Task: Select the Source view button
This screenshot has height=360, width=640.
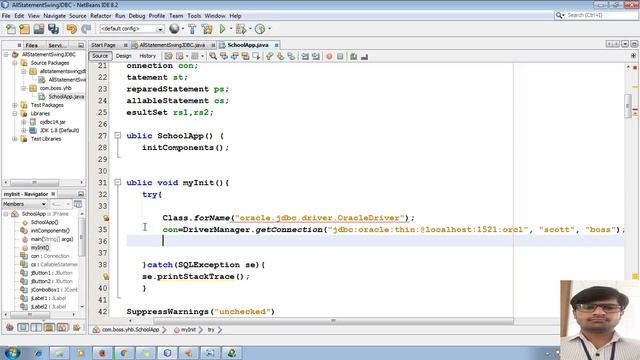Action: [100, 56]
